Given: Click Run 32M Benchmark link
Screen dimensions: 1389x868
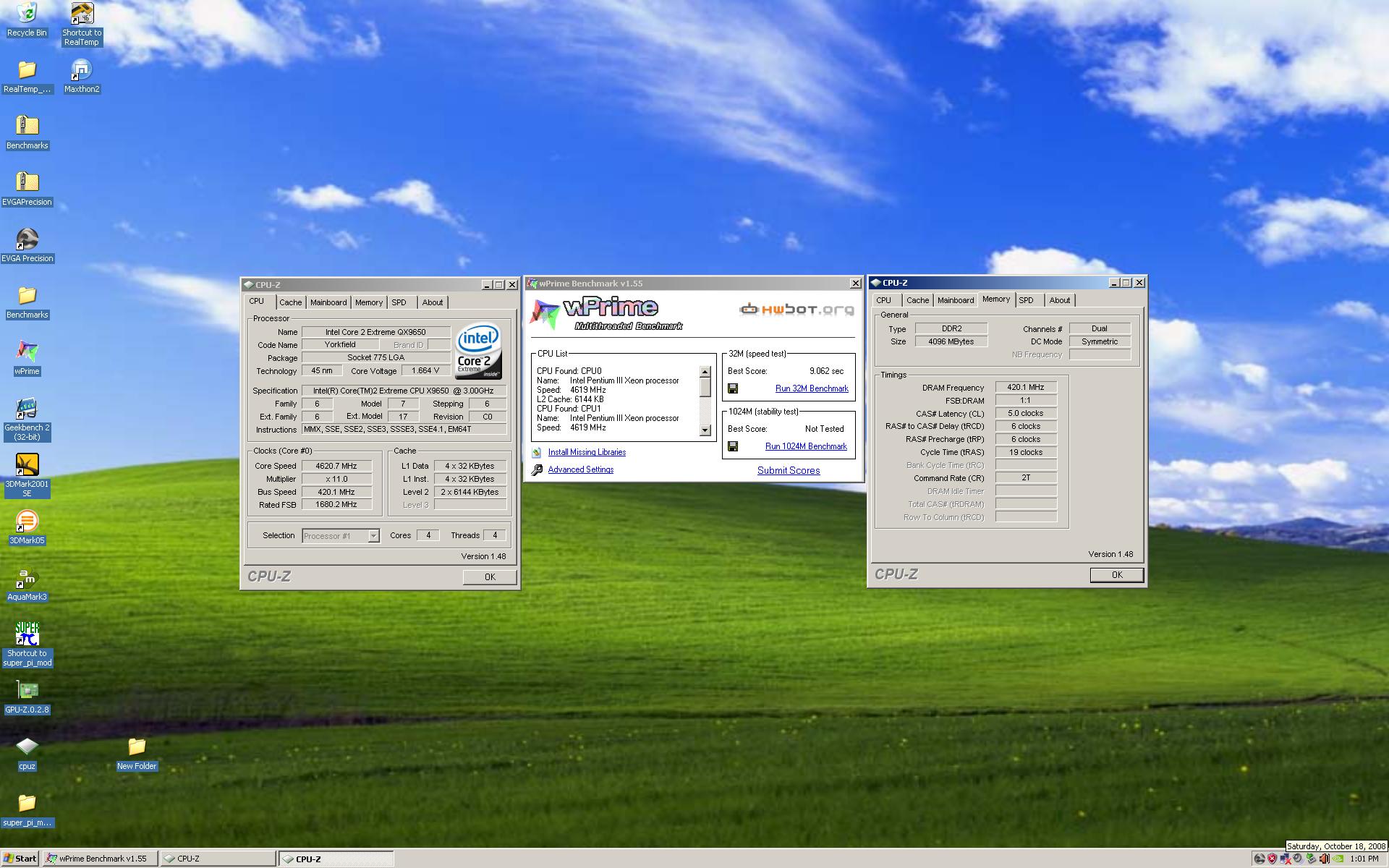Looking at the screenshot, I should pos(812,388).
